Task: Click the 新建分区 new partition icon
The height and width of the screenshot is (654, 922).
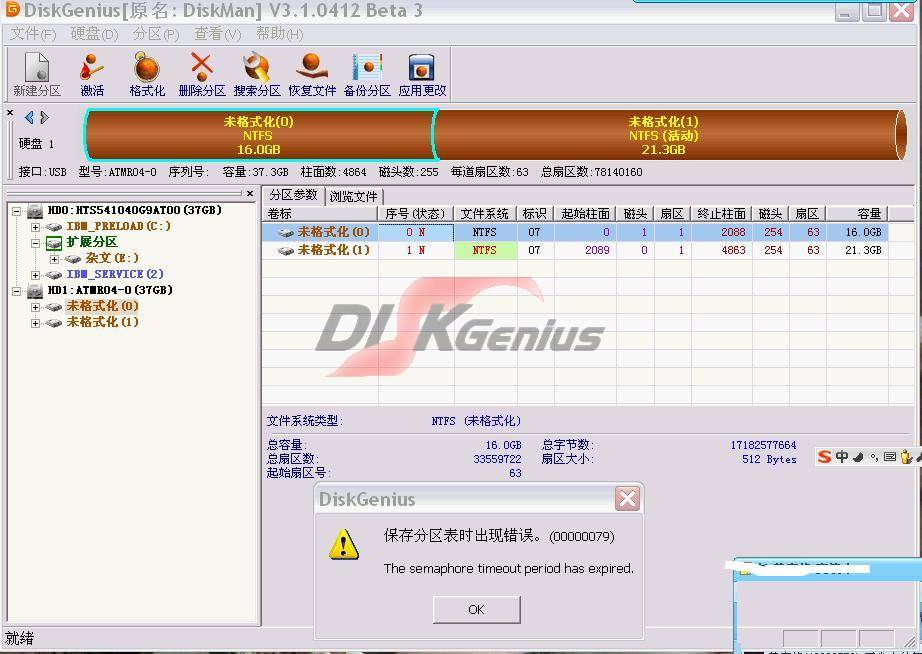Action: pyautogui.click(x=36, y=74)
